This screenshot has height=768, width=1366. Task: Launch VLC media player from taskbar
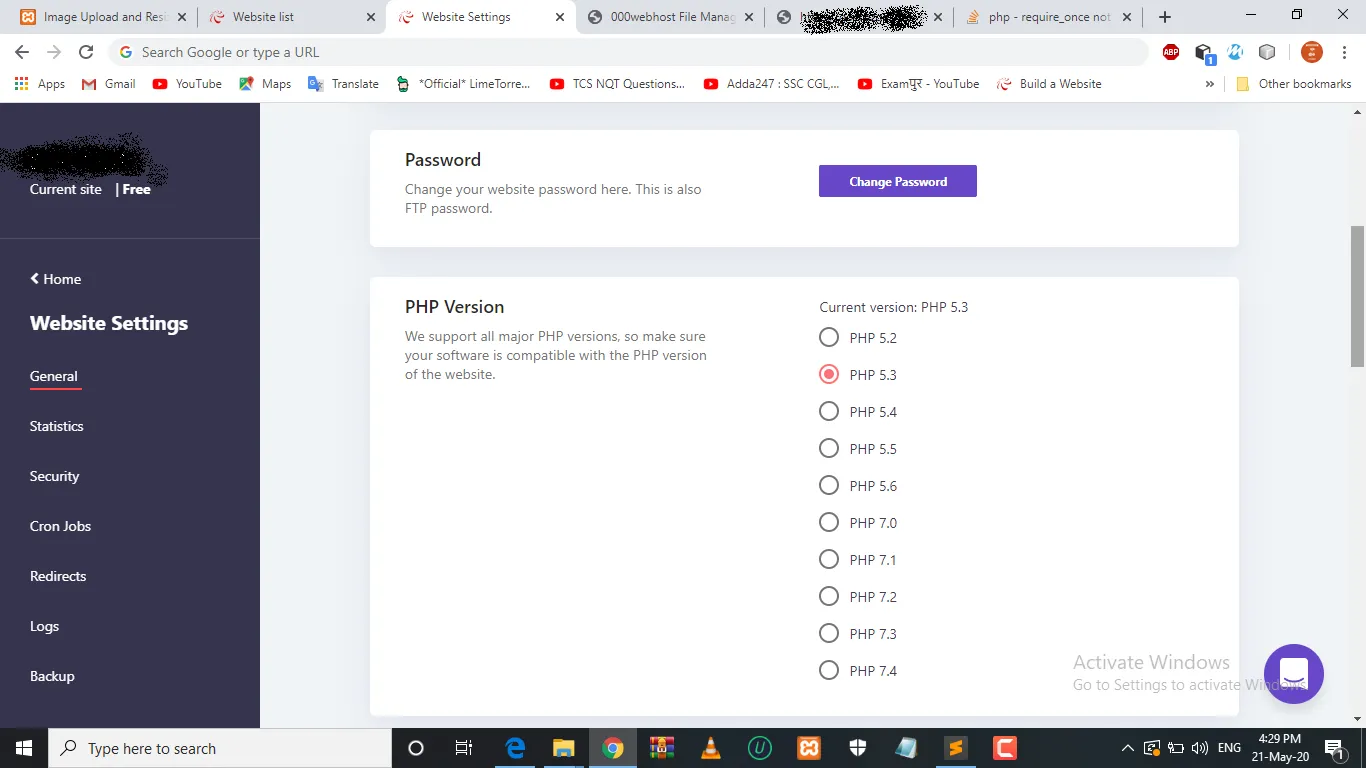711,748
